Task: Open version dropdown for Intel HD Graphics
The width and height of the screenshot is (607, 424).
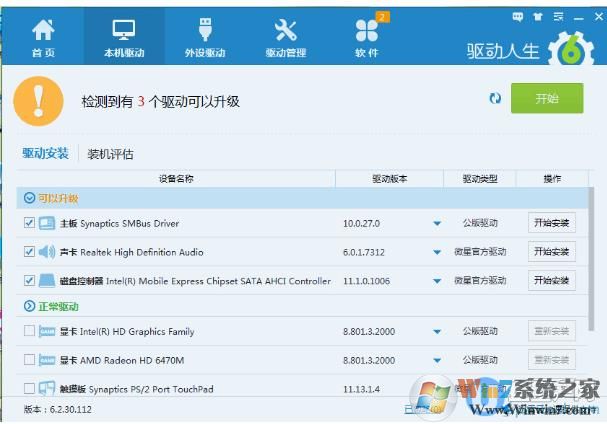Action: (x=437, y=331)
